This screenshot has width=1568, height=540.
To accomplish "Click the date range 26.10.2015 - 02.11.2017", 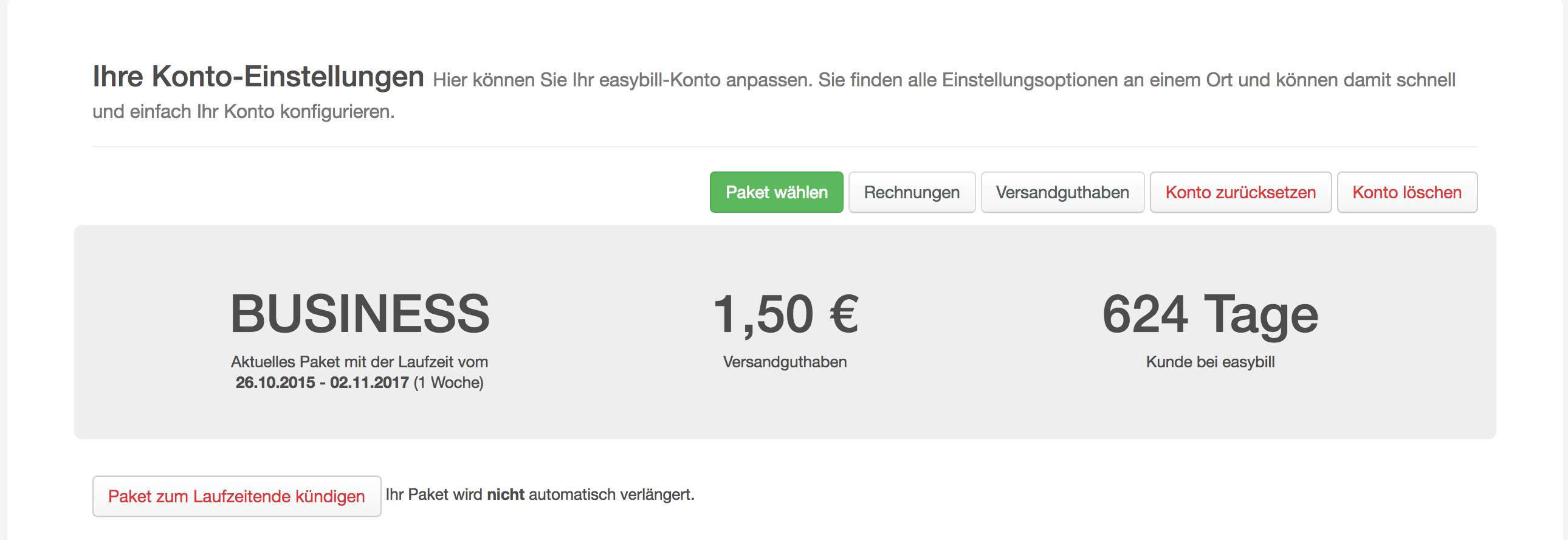I will (322, 383).
